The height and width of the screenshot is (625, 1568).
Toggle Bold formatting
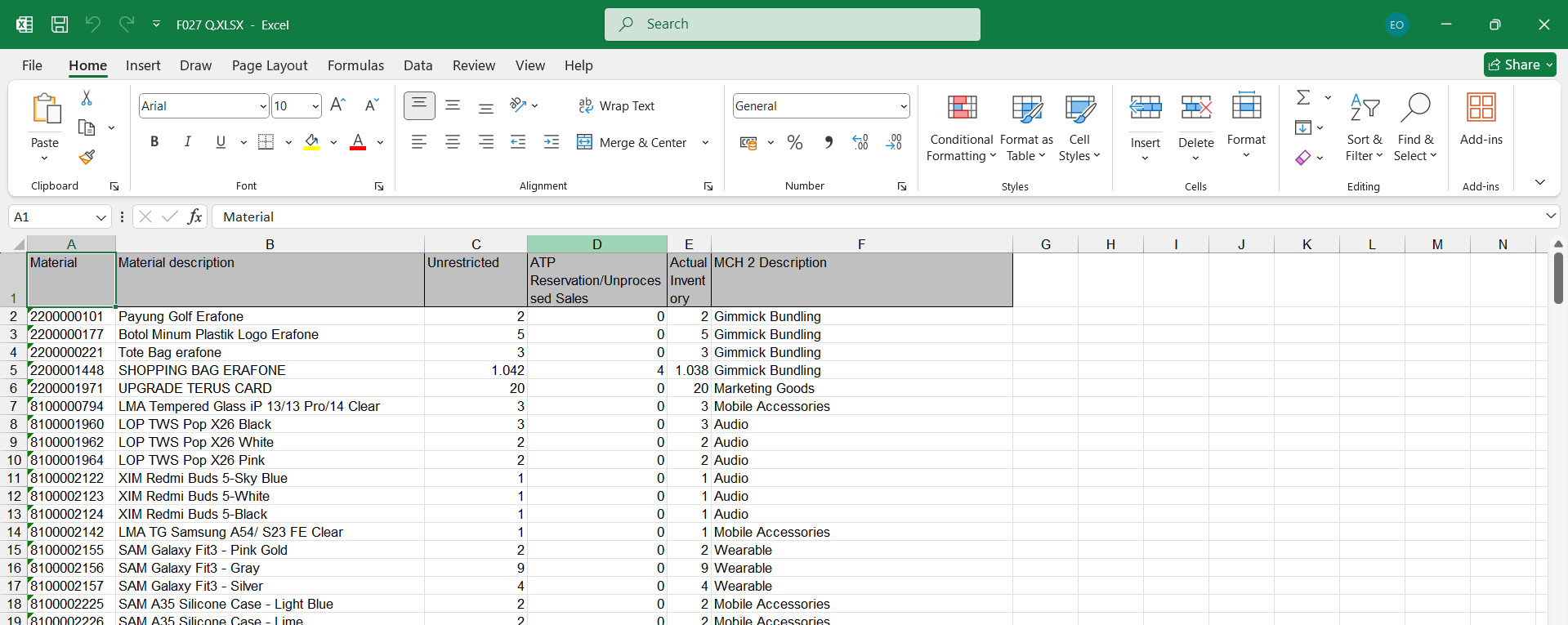(154, 142)
